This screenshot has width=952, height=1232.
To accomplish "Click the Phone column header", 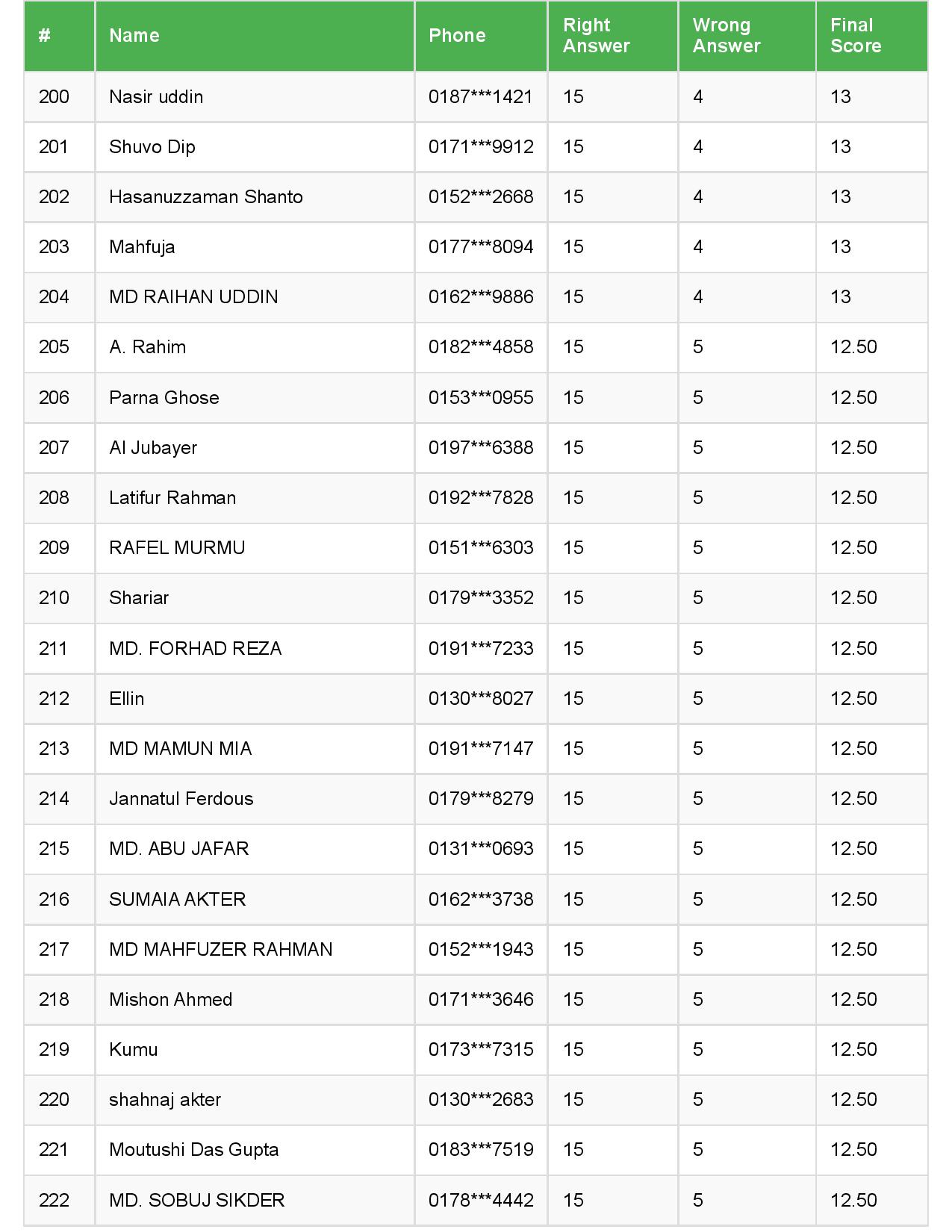I will 457,36.
